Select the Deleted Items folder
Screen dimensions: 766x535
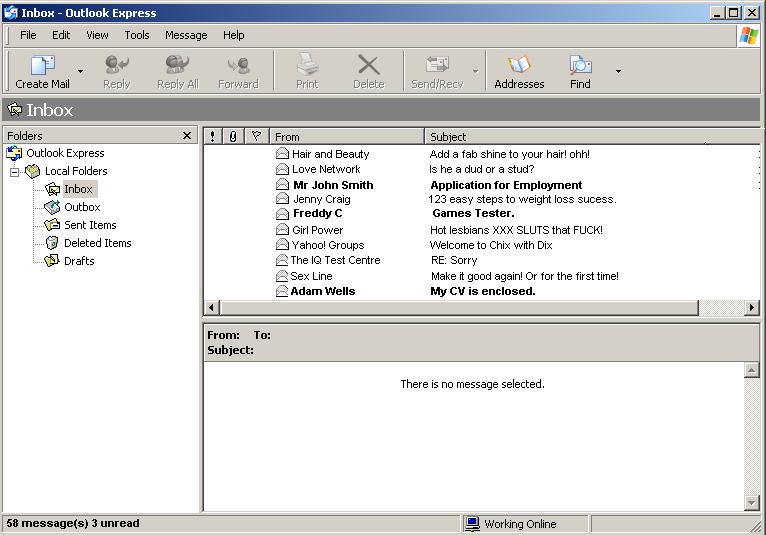coord(97,243)
